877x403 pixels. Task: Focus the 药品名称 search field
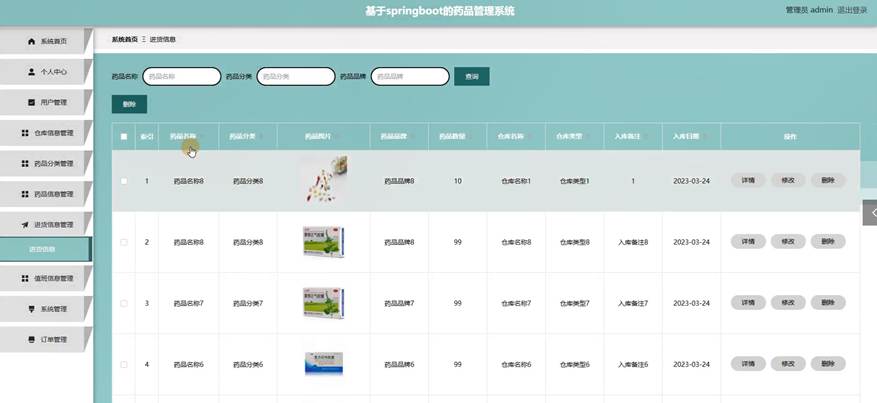tap(182, 77)
